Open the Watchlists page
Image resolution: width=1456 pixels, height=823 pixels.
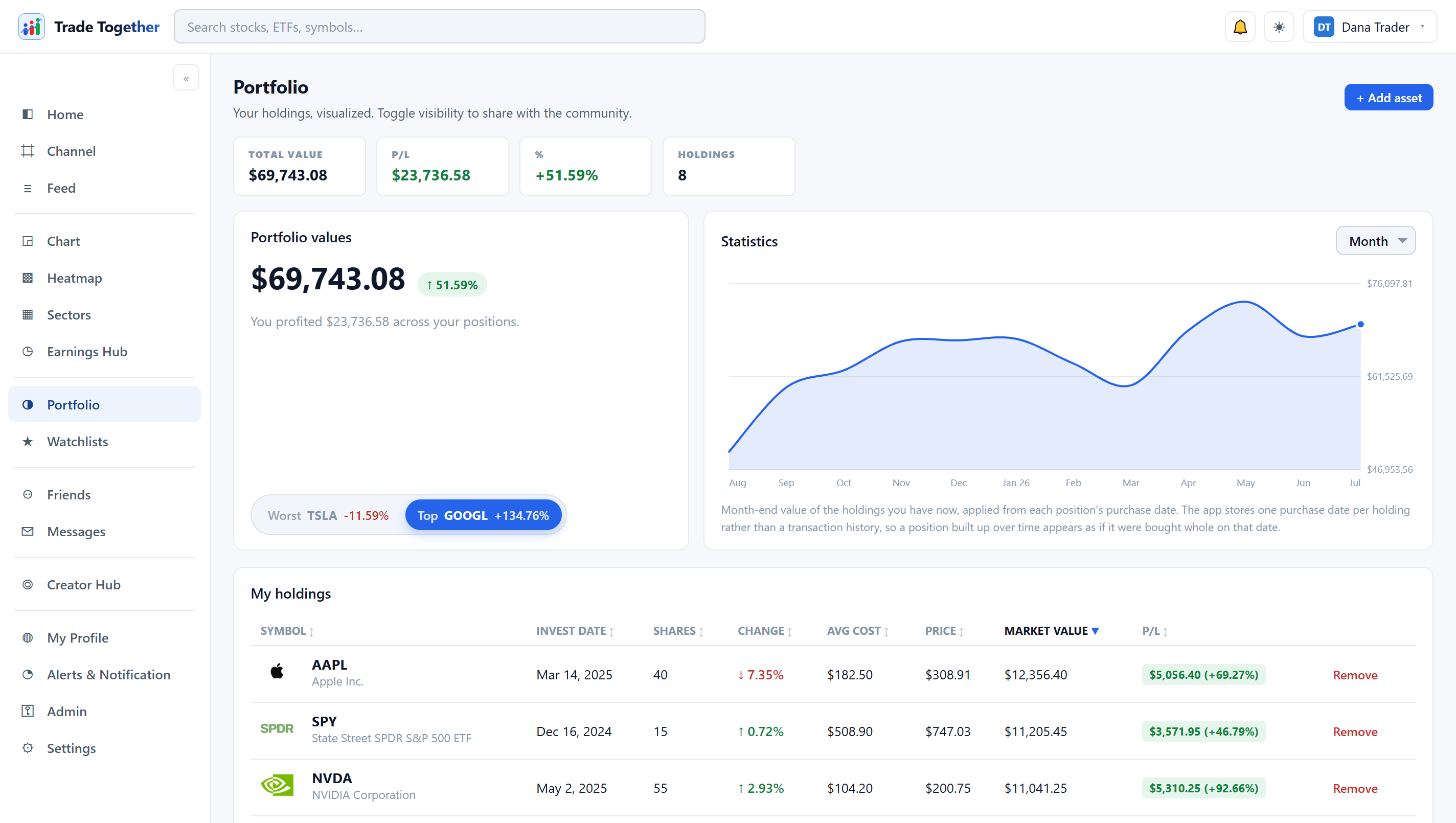pyautogui.click(x=105, y=442)
